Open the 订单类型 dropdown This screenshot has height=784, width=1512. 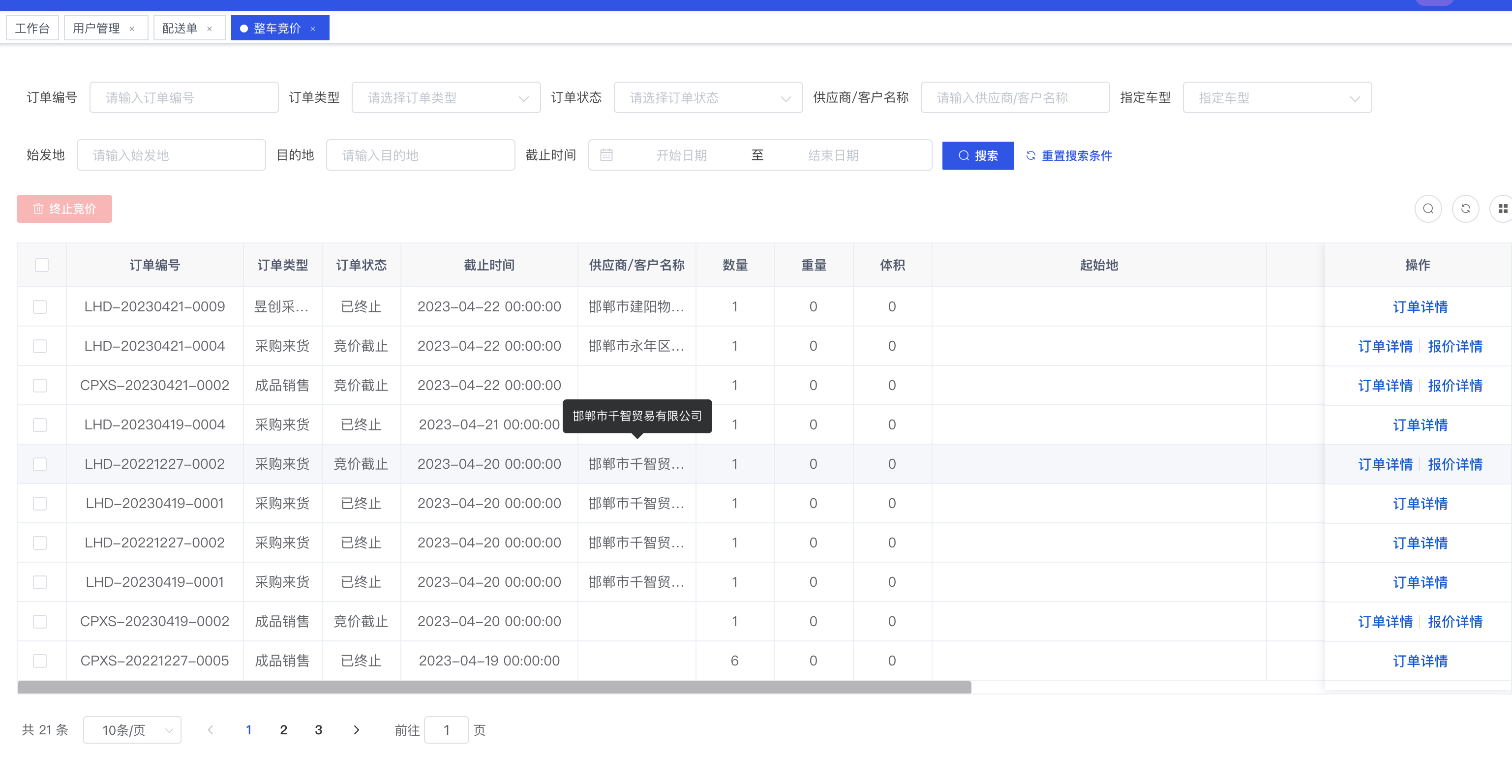click(446, 97)
